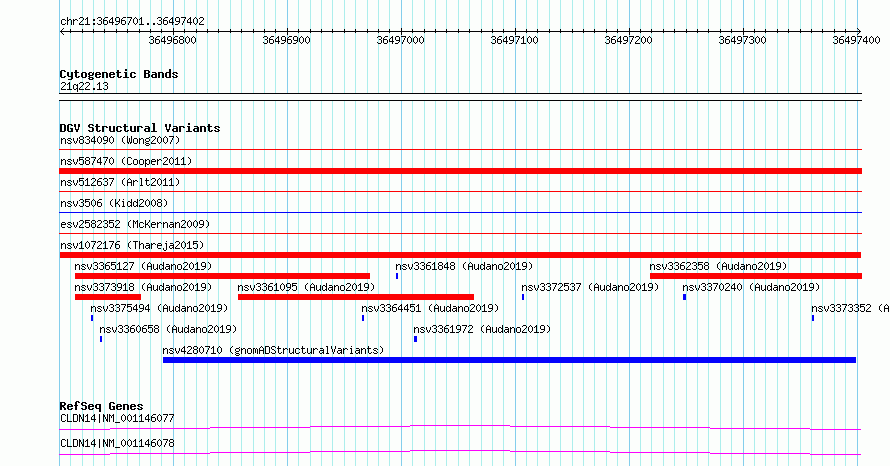Click the blue marker under nsv3370240
Screen dimensions: 890x466
(685, 297)
